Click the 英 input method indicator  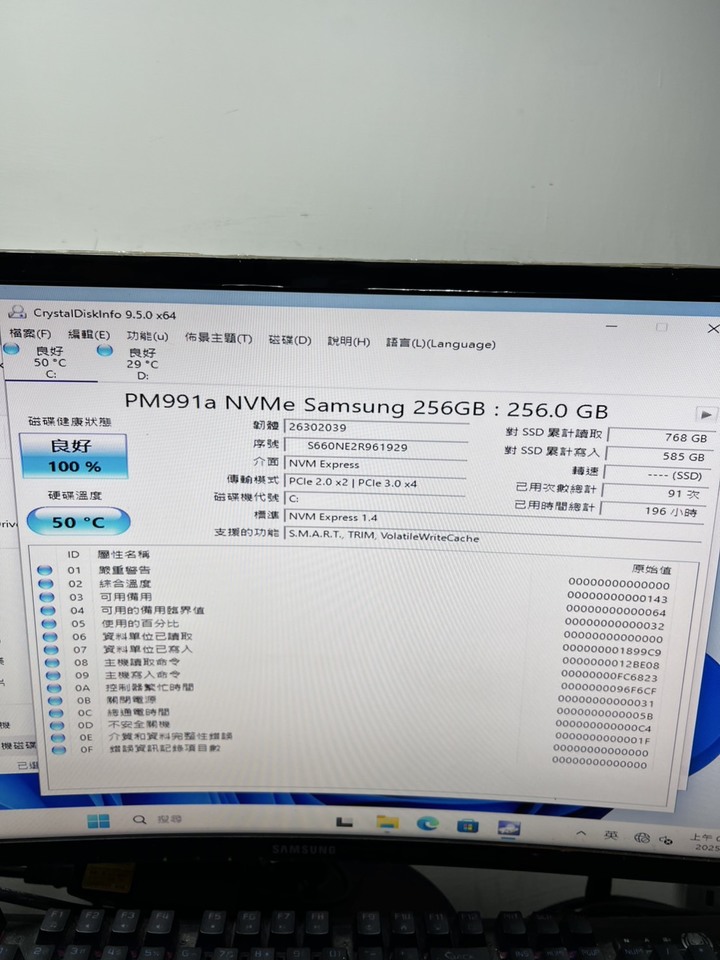click(610, 835)
